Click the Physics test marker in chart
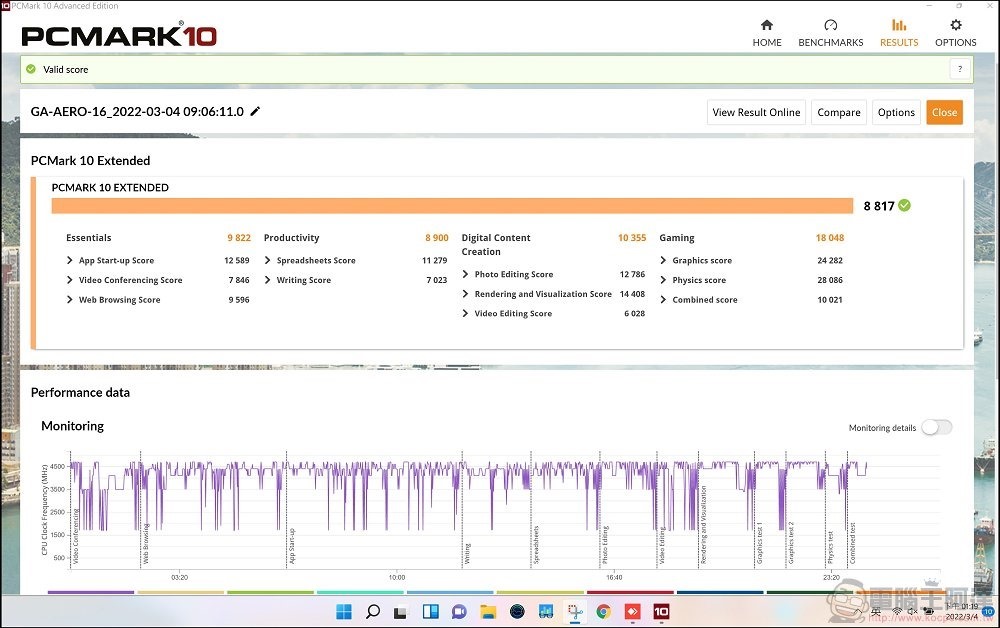 click(x=830, y=548)
